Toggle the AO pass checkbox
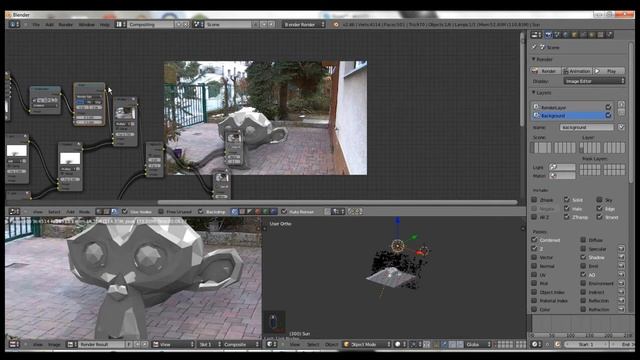This screenshot has width=640, height=360. [583, 275]
